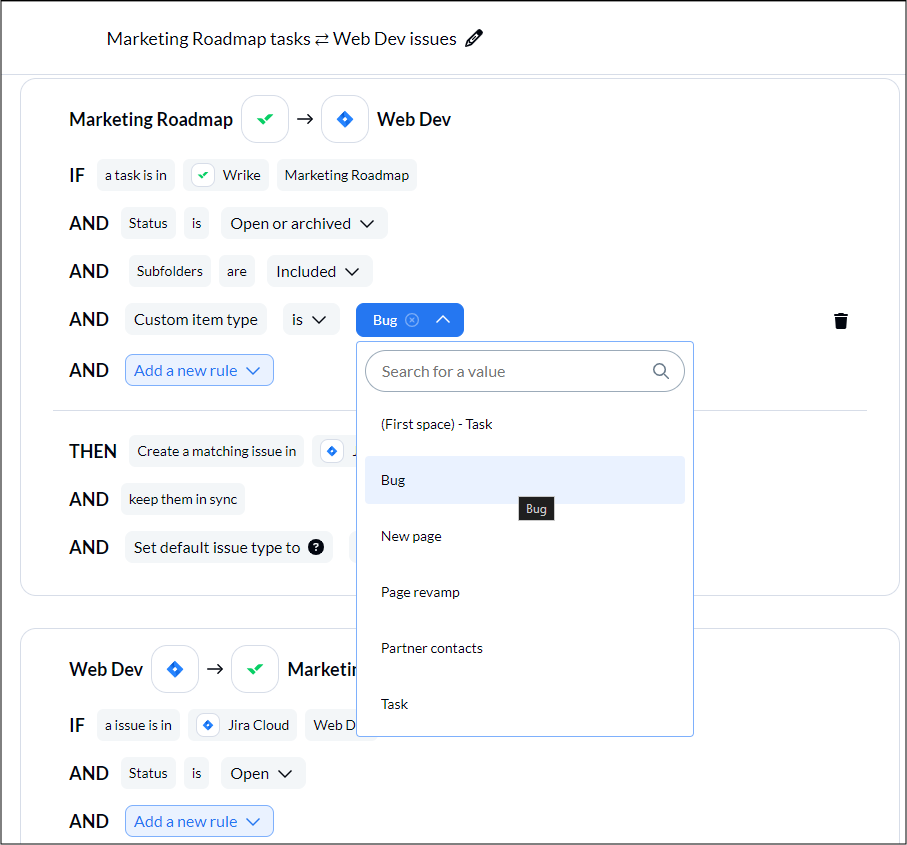
Task: Collapse the Bug value dropdown
Action: pos(443,319)
